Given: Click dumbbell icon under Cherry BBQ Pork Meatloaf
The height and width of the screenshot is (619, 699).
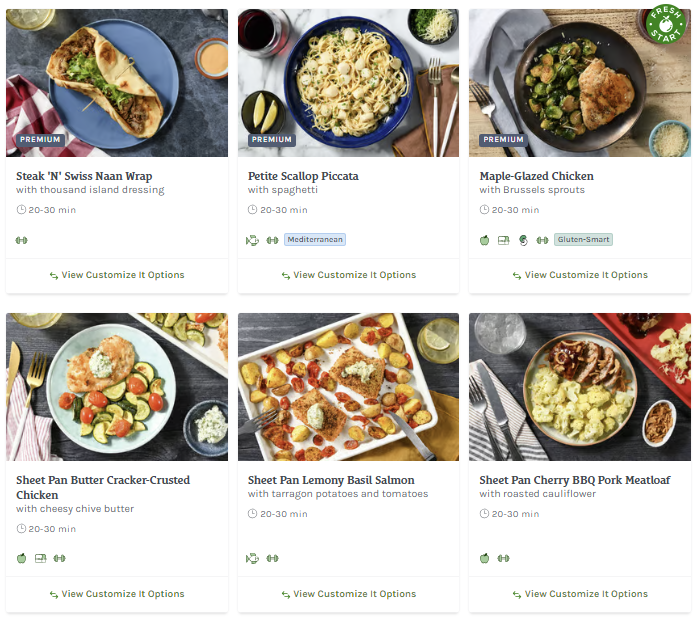Looking at the screenshot, I should 503,558.
